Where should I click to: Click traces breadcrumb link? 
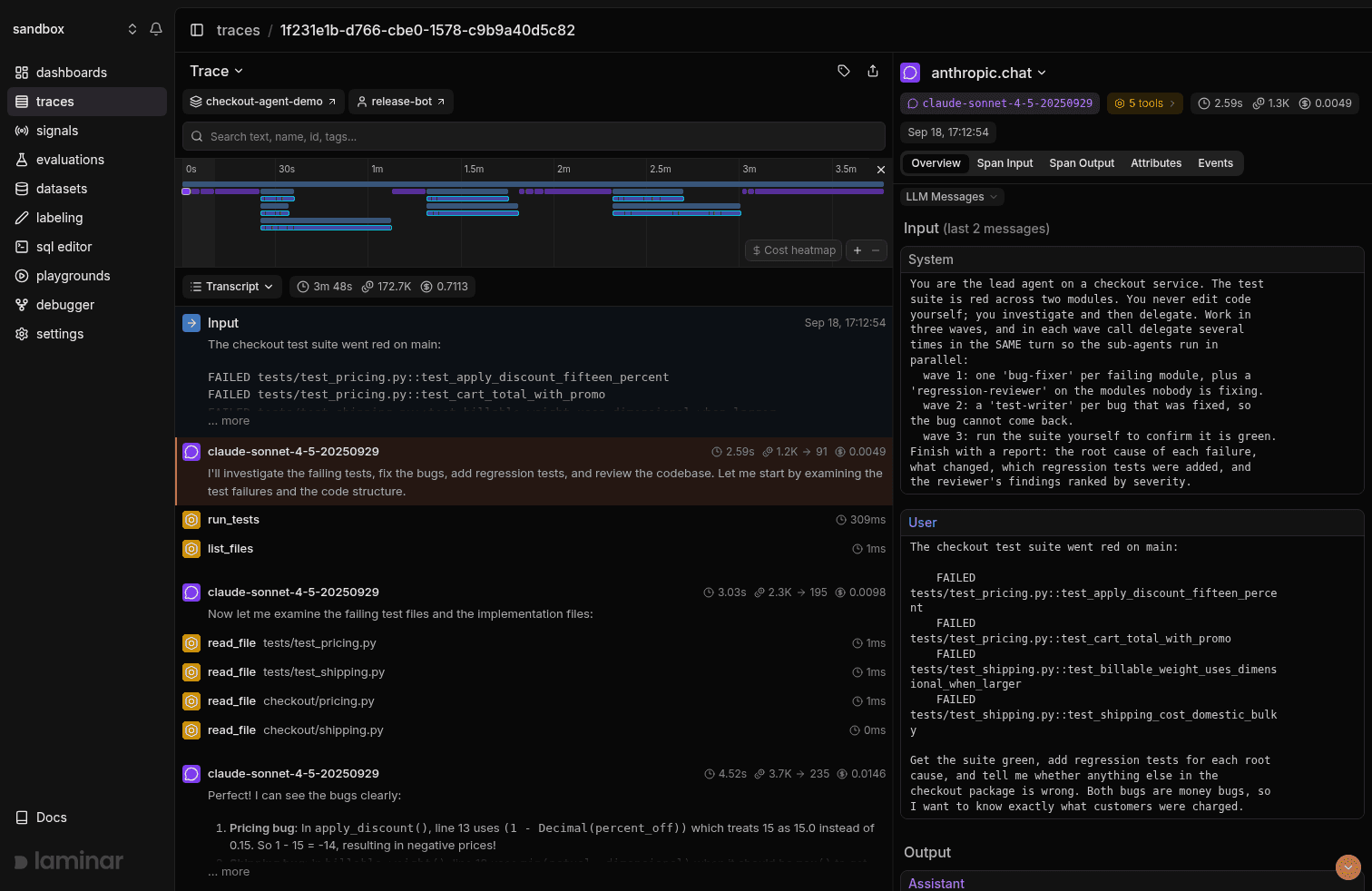(x=239, y=30)
